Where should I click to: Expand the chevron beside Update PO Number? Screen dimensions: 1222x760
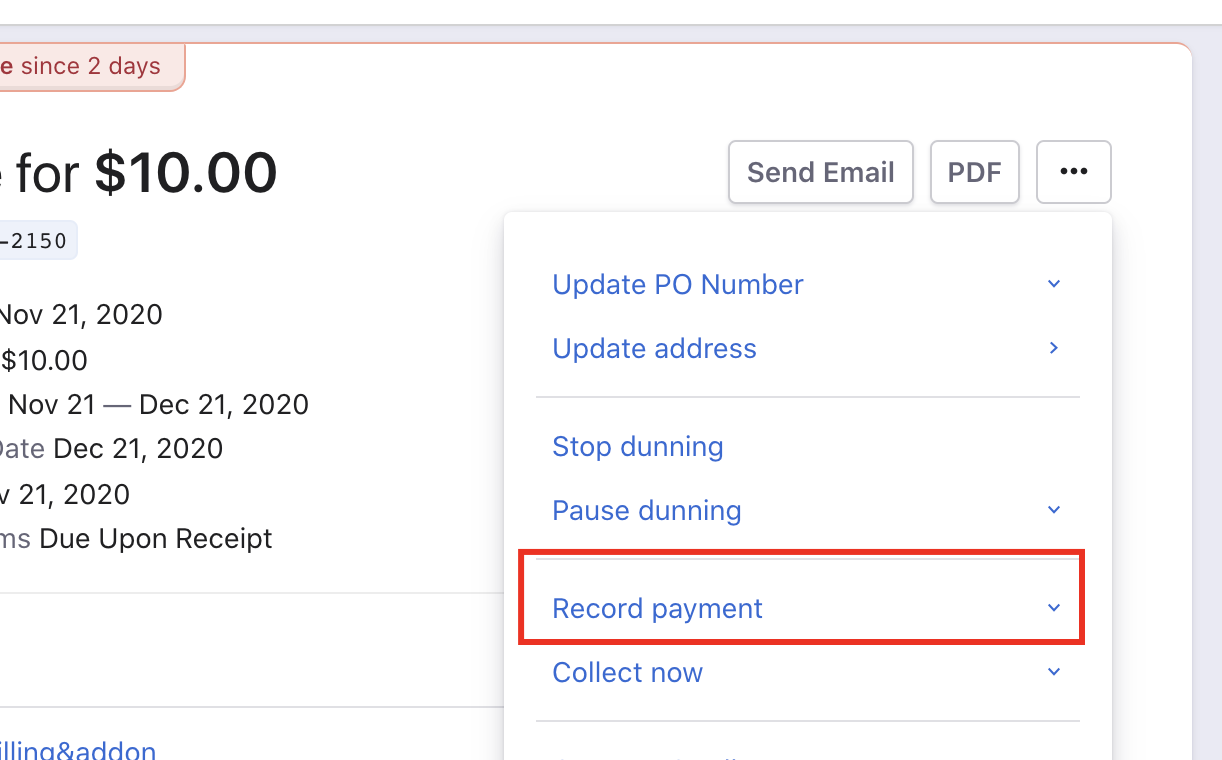(x=1053, y=285)
